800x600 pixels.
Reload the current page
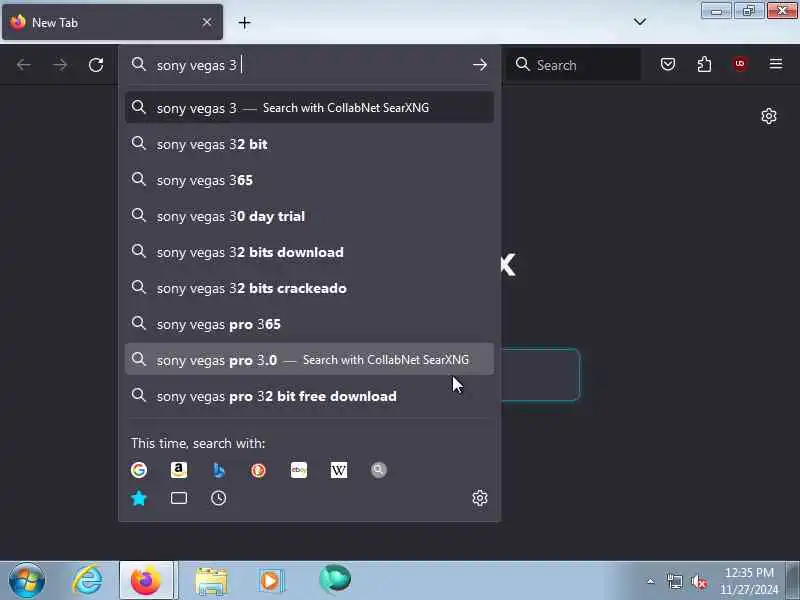pos(96,65)
